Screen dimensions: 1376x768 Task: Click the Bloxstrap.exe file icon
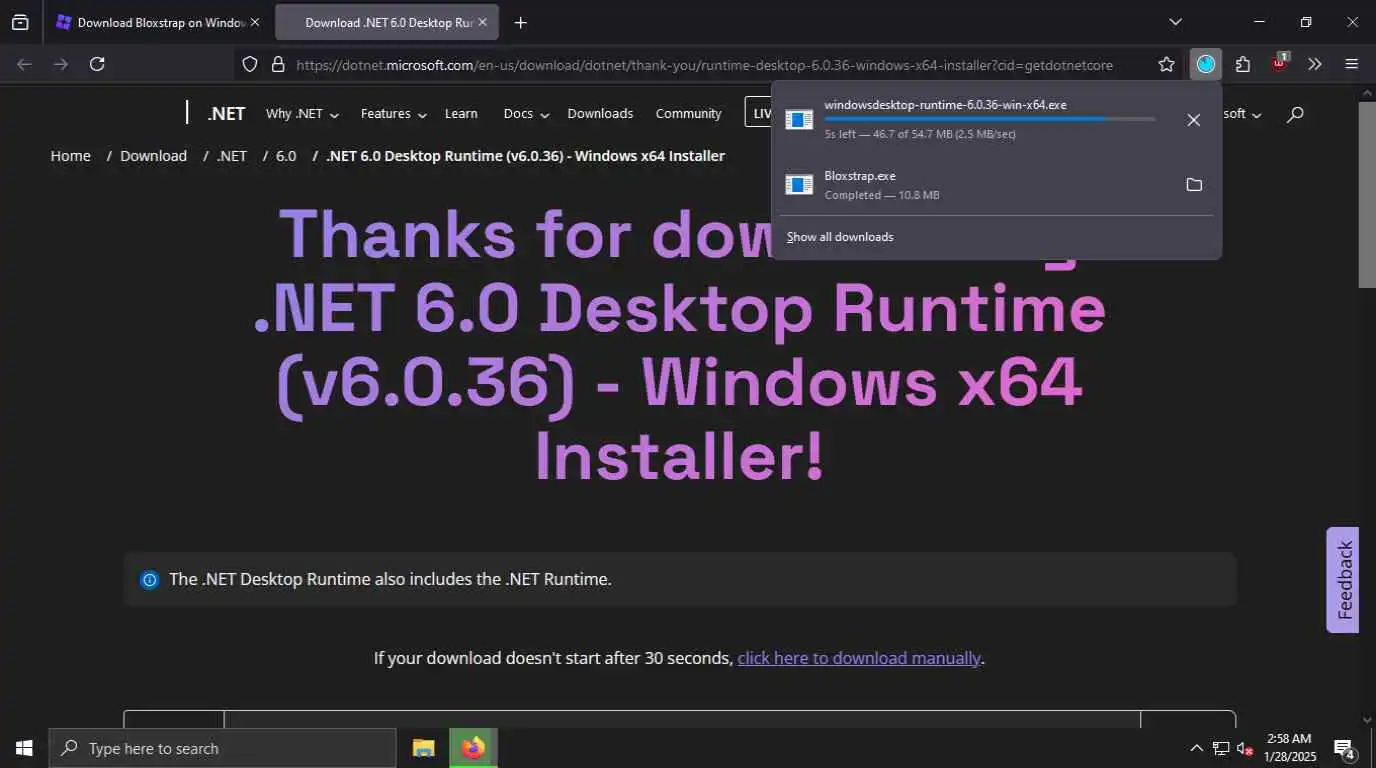coord(799,184)
